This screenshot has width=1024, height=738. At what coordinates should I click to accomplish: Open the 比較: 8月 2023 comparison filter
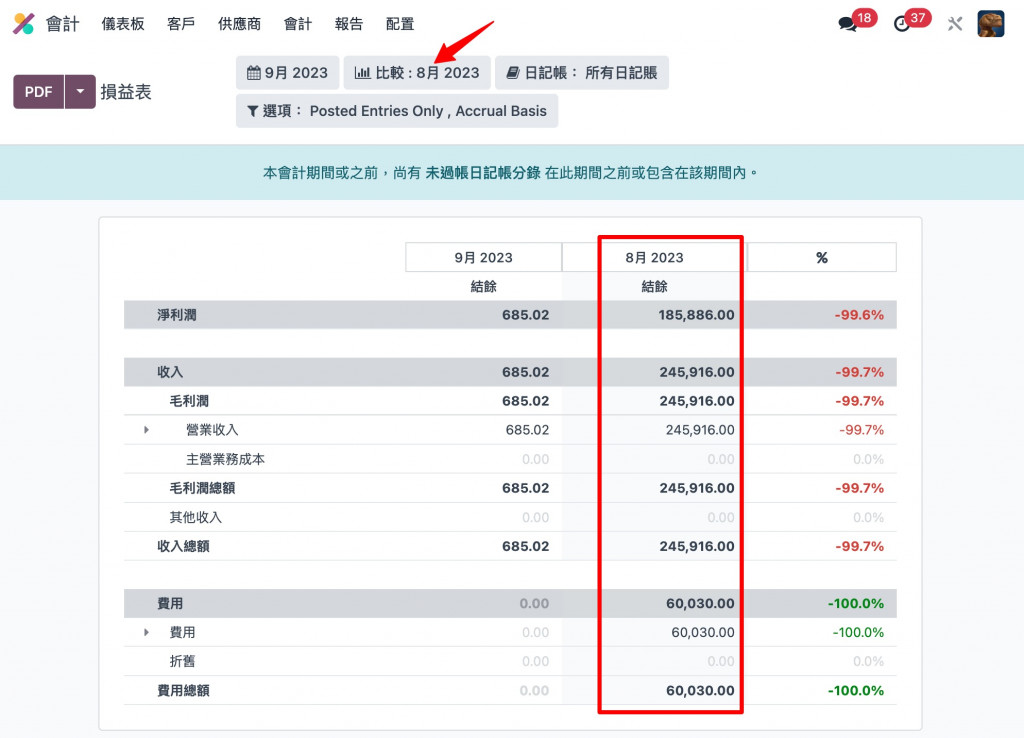click(417, 72)
